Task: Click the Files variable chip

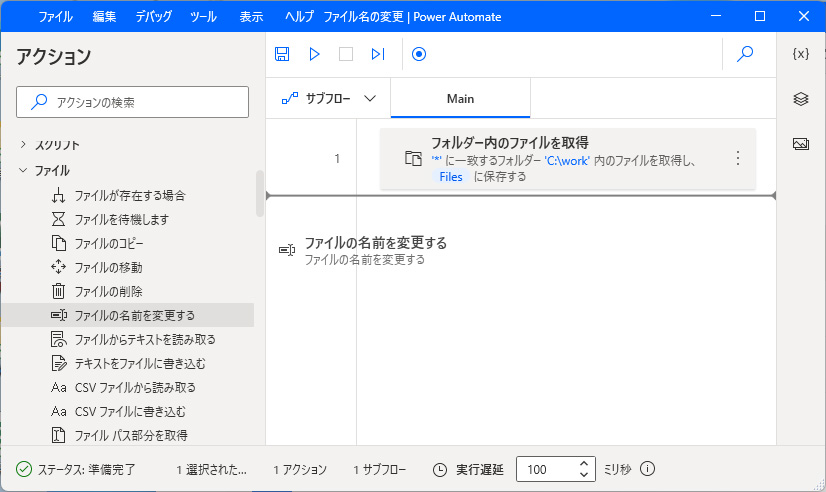Action: (451, 177)
